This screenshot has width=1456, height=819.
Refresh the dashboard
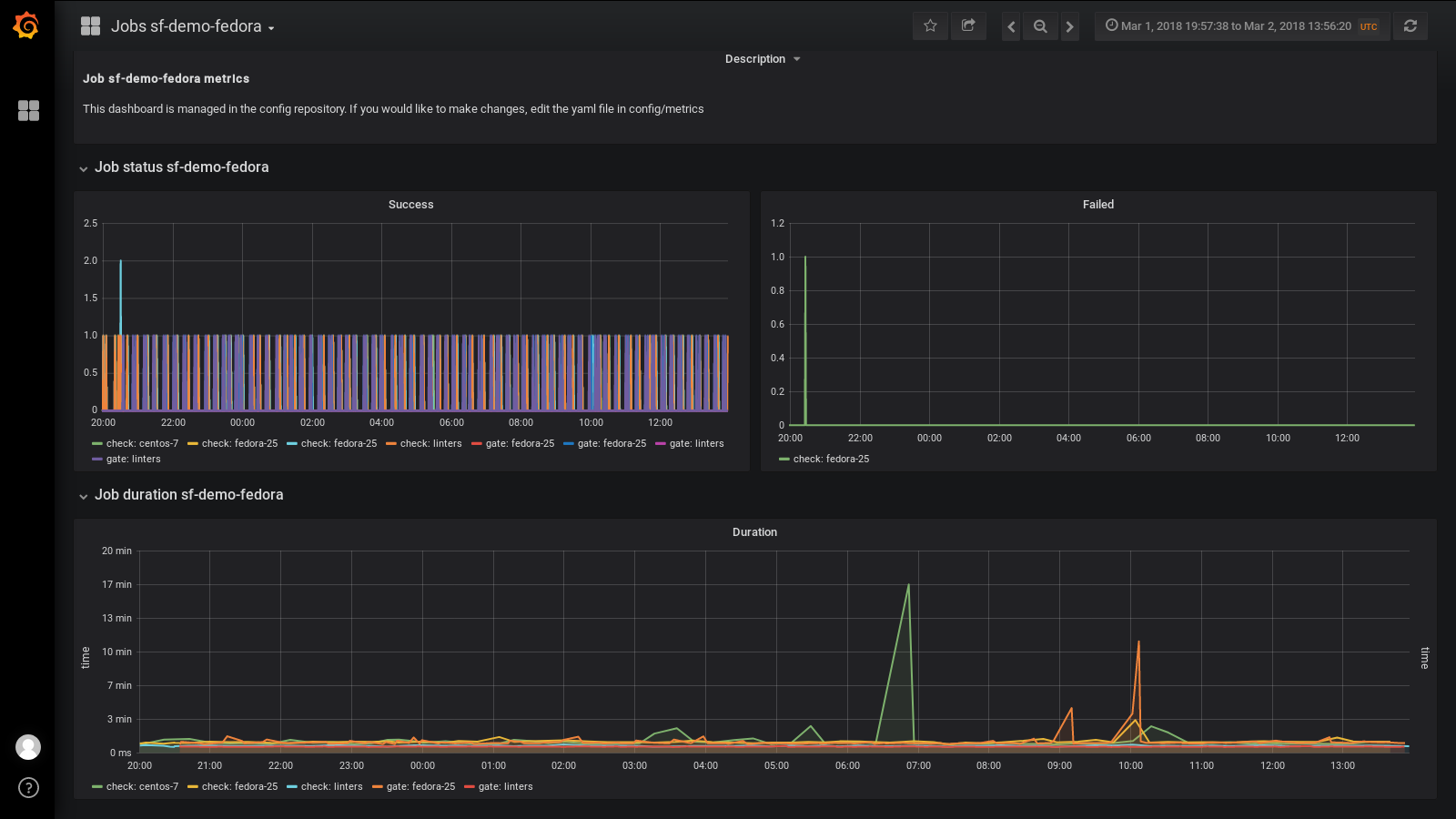coord(1410,26)
